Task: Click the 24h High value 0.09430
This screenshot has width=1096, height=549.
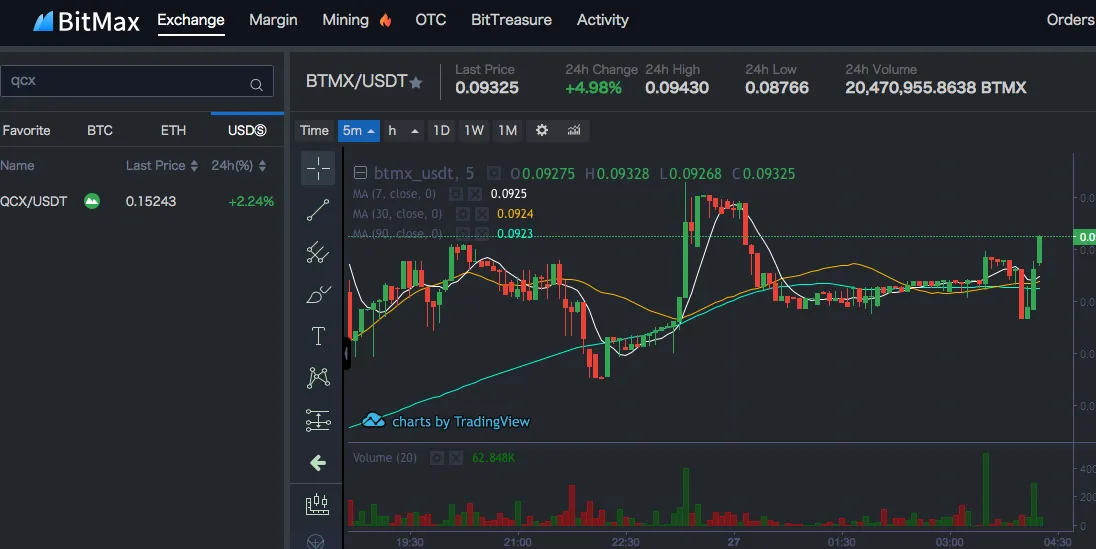Action: click(x=677, y=88)
